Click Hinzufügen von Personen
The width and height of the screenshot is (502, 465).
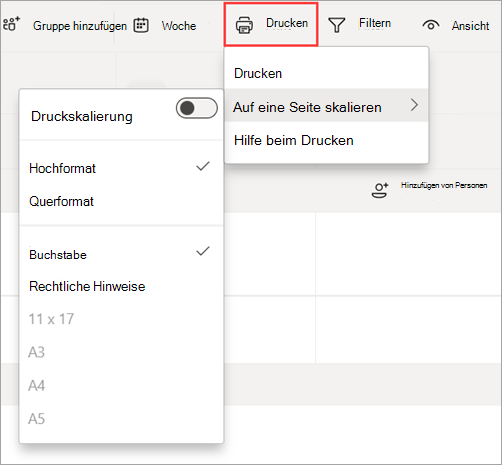444,185
